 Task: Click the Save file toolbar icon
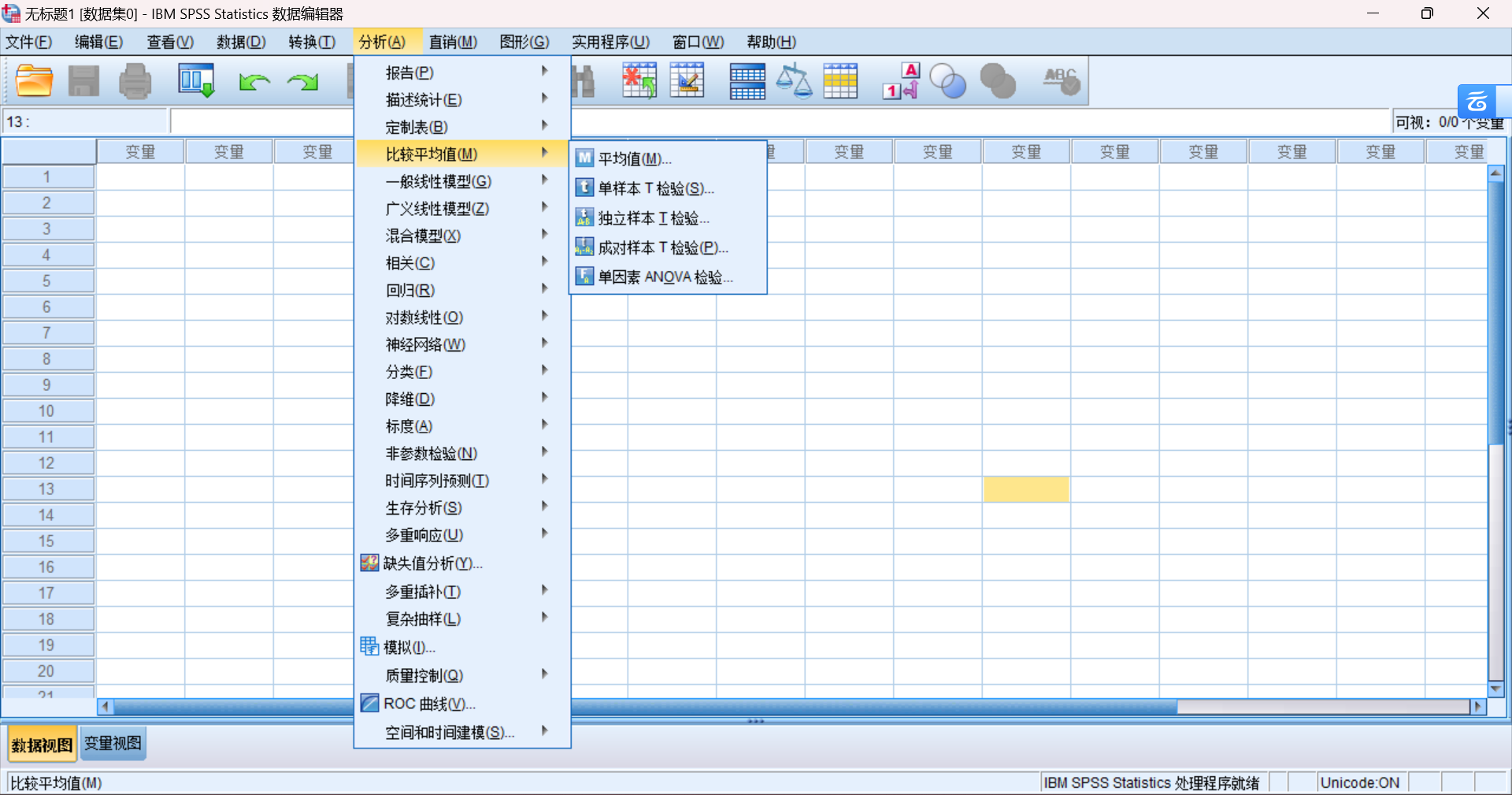pyautogui.click(x=83, y=80)
